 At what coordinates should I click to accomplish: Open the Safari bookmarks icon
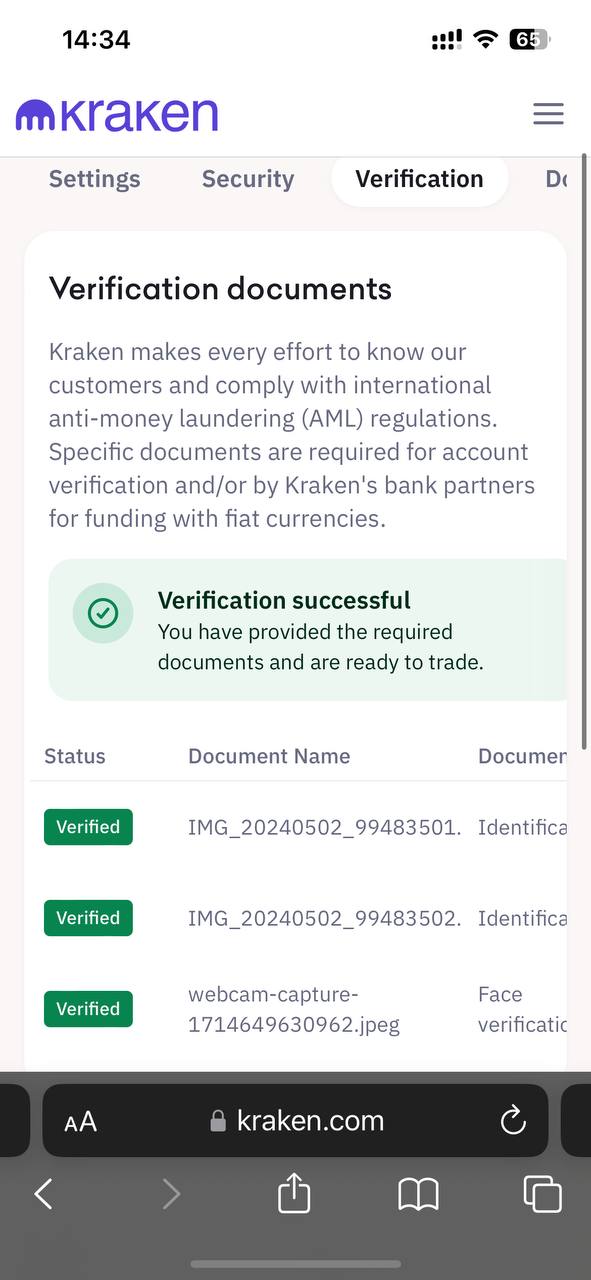pyautogui.click(x=418, y=1194)
